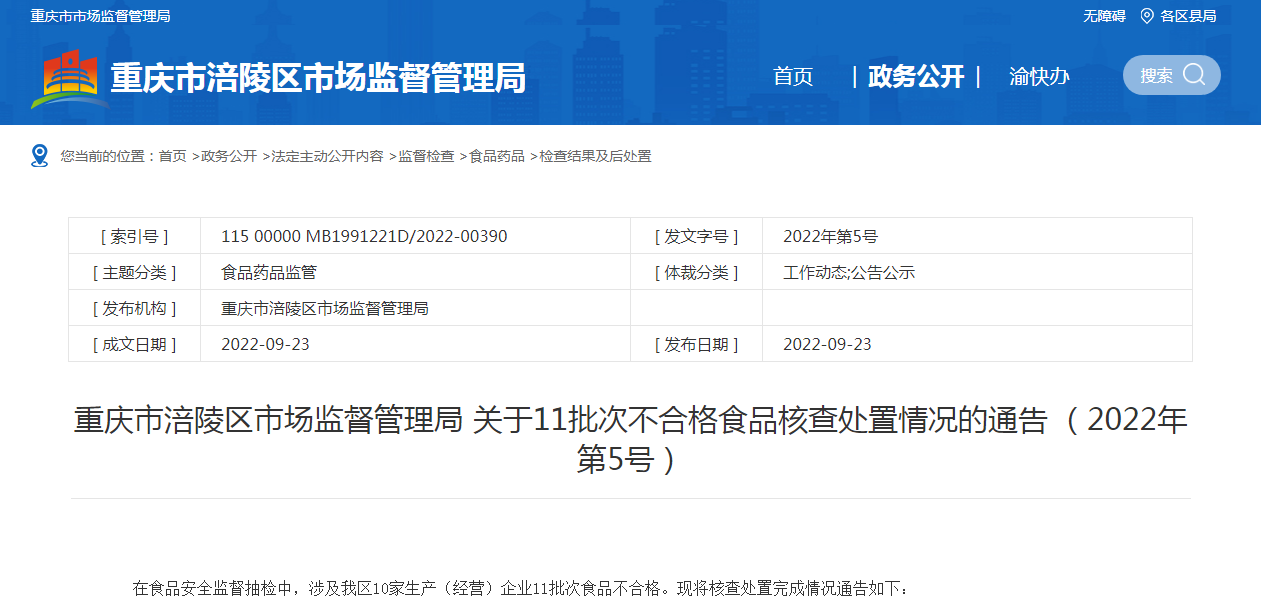This screenshot has height=607, width=1261.
Task: Click 首页 in the breadcrumb trail
Action: pos(172,156)
